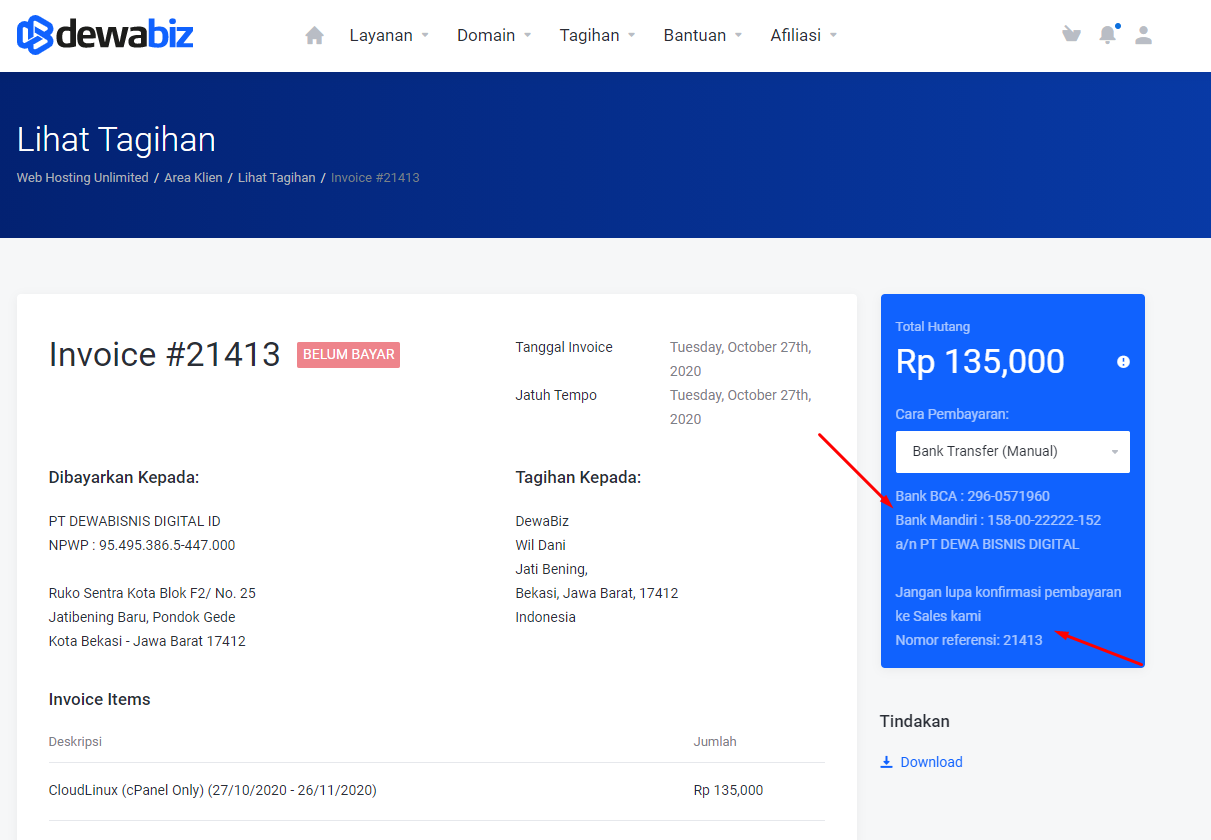The image size is (1211, 840).
Task: Click the Tanggal Invoice label
Action: [564, 347]
